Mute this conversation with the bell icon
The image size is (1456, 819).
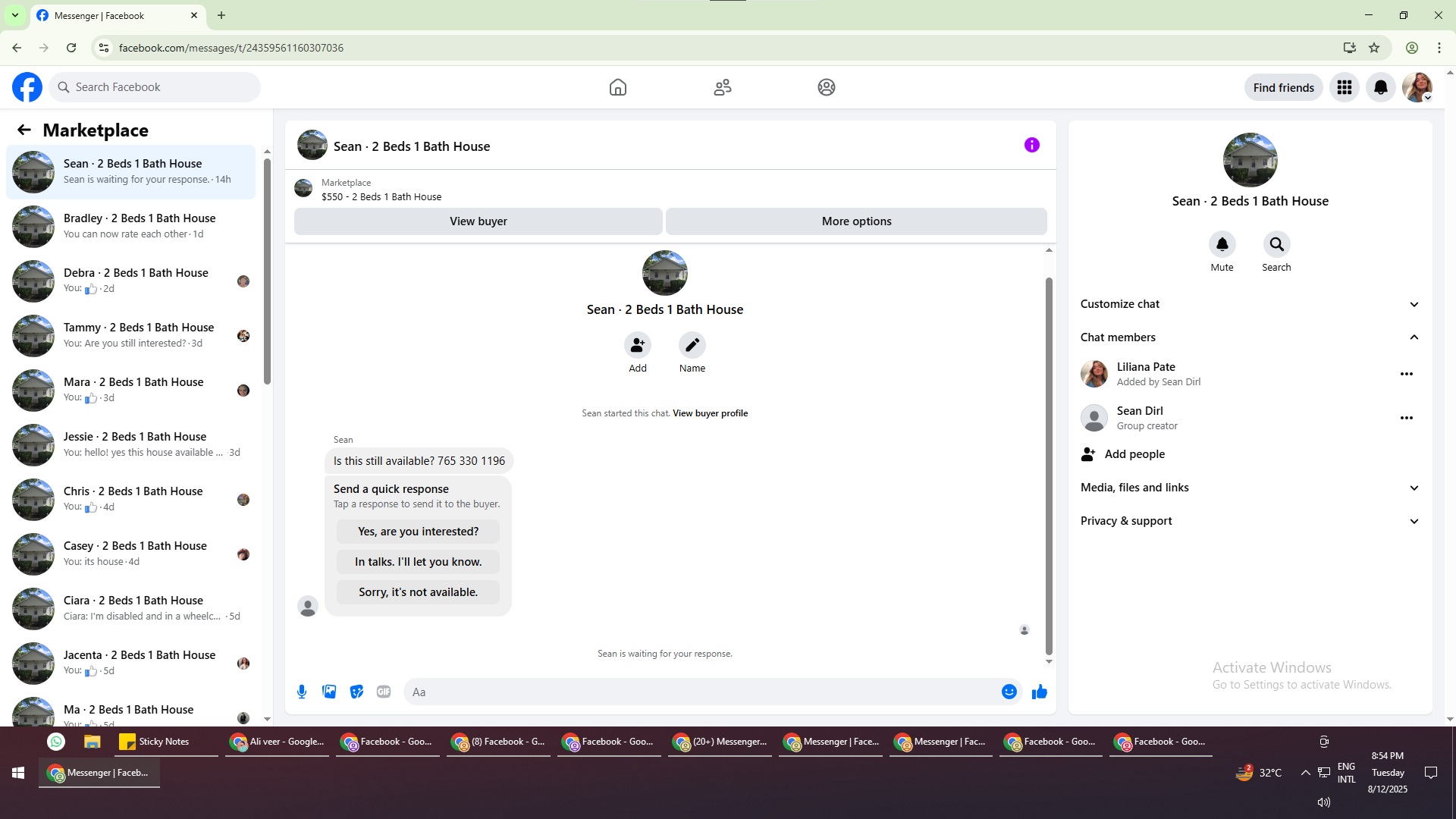(x=1222, y=244)
